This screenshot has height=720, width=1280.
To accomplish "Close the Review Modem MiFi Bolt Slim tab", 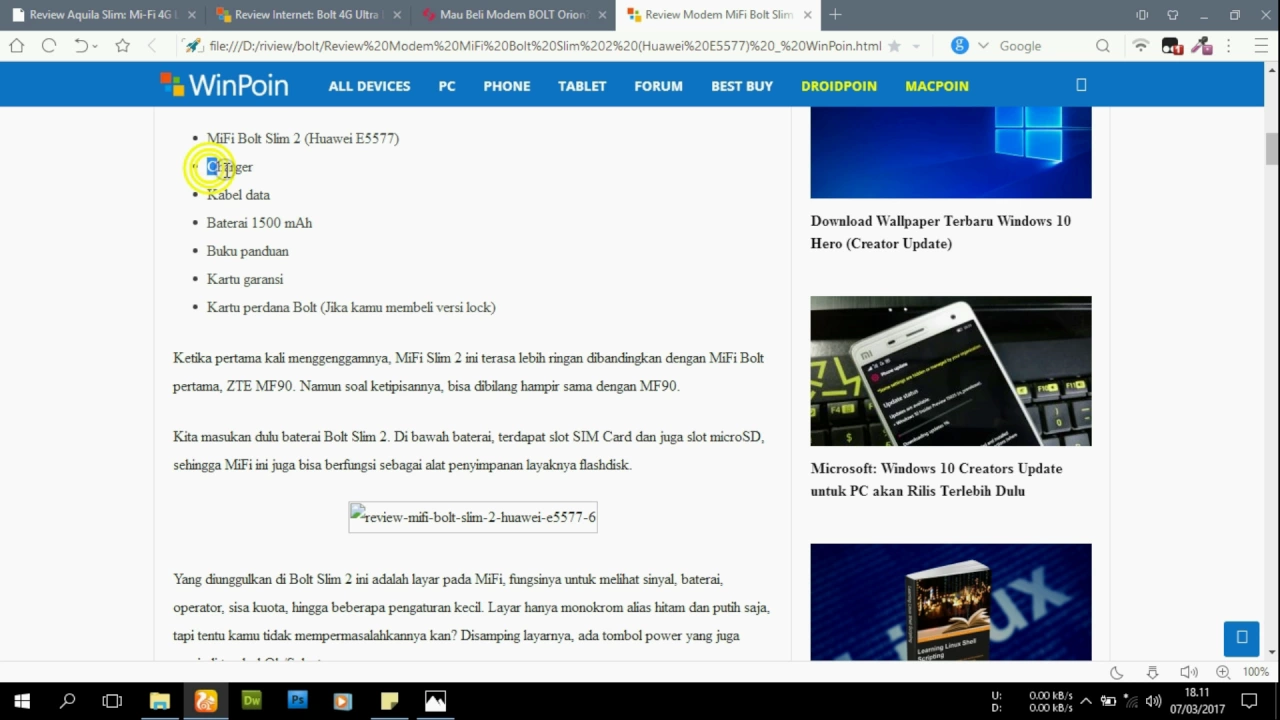I will coord(808,15).
